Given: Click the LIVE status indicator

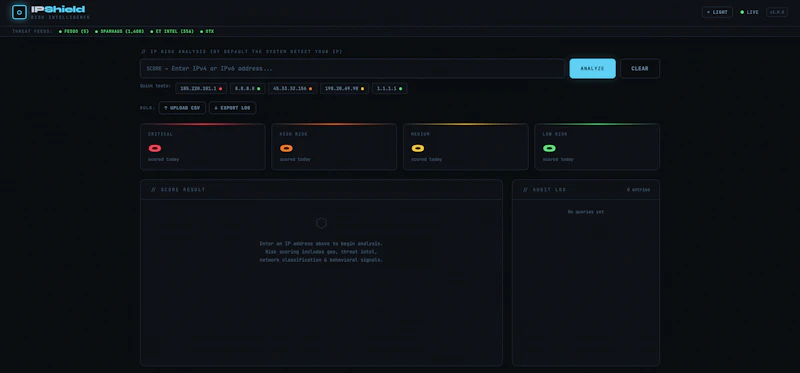Looking at the screenshot, I should tap(749, 12).
